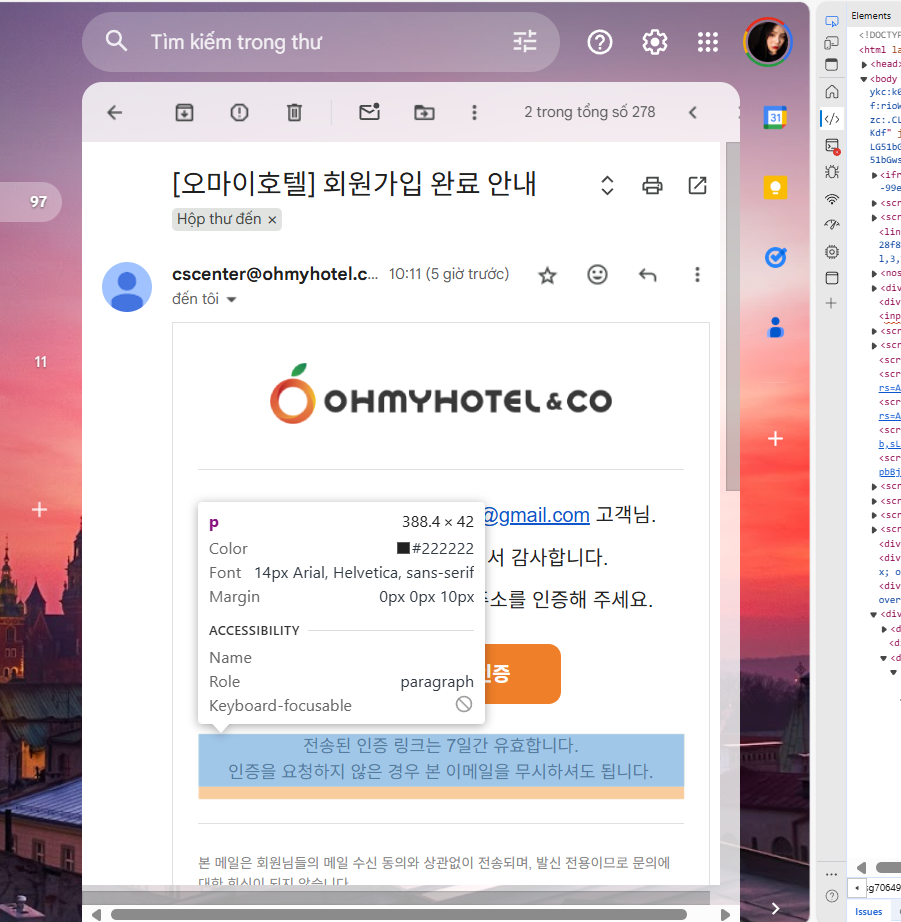The width and height of the screenshot is (901, 922).
Task: Go to the newer email with the chevron
Action: (693, 112)
